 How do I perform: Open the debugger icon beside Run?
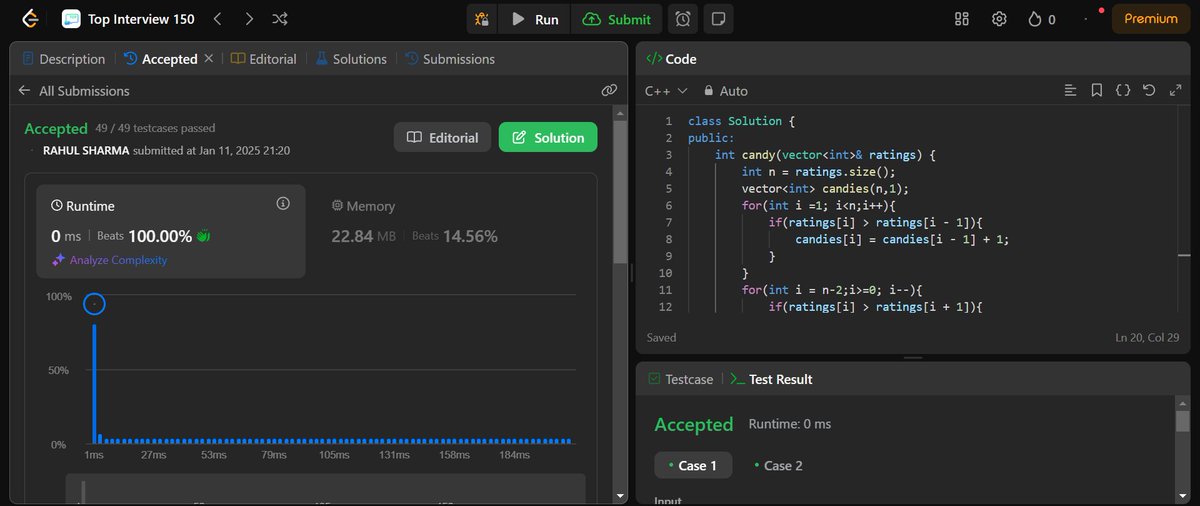483,19
